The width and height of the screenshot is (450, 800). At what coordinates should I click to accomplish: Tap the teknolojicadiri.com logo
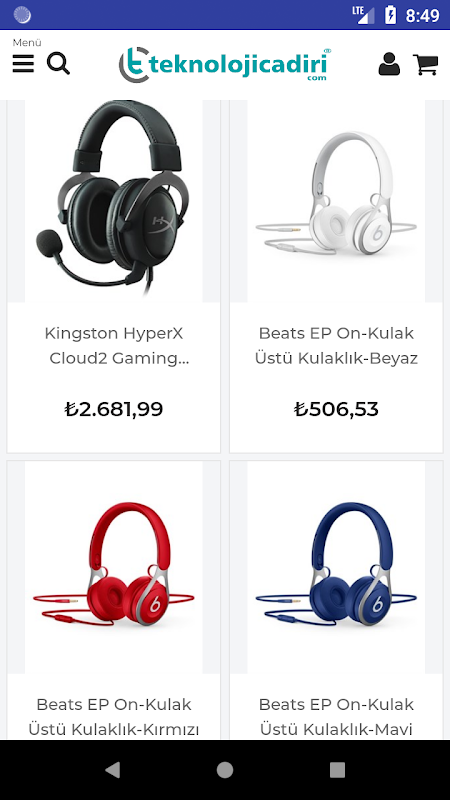pyautogui.click(x=225, y=65)
